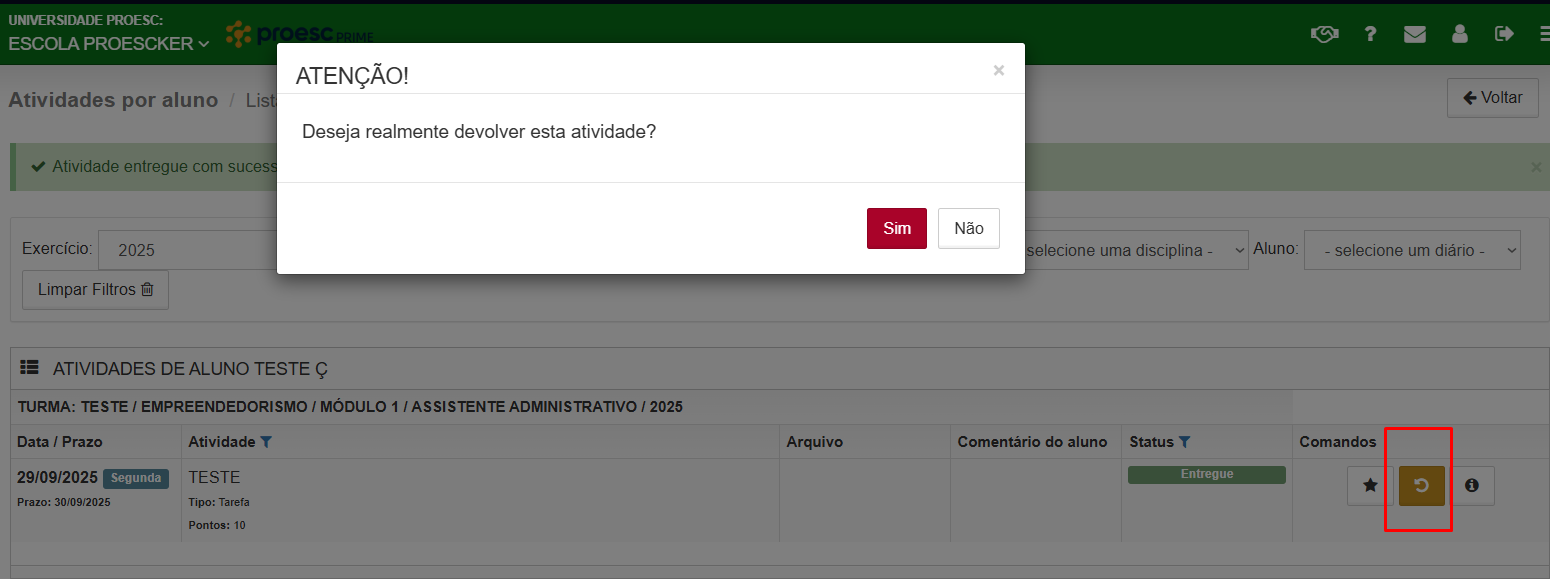Click the star icon for TESTE activity
This screenshot has width=1550, height=579.
tap(1370, 486)
